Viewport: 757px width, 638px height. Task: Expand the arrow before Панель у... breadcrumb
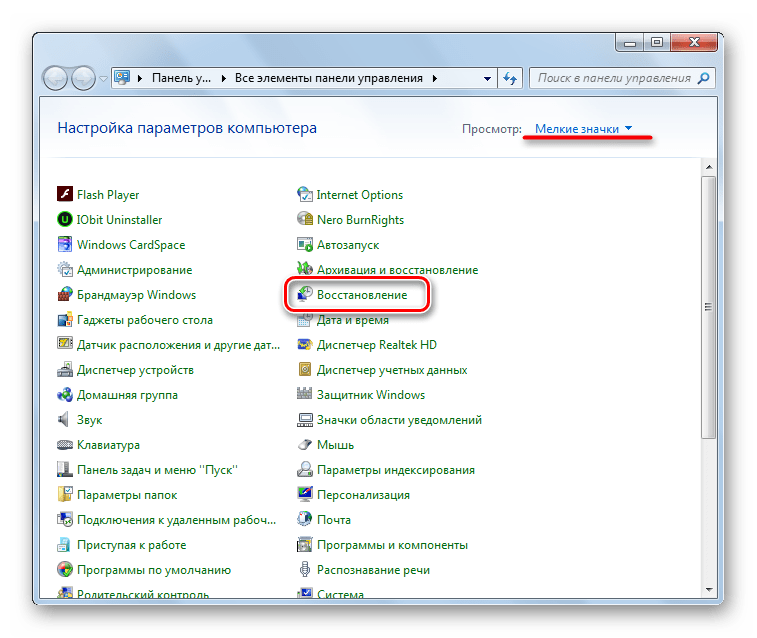(140, 78)
